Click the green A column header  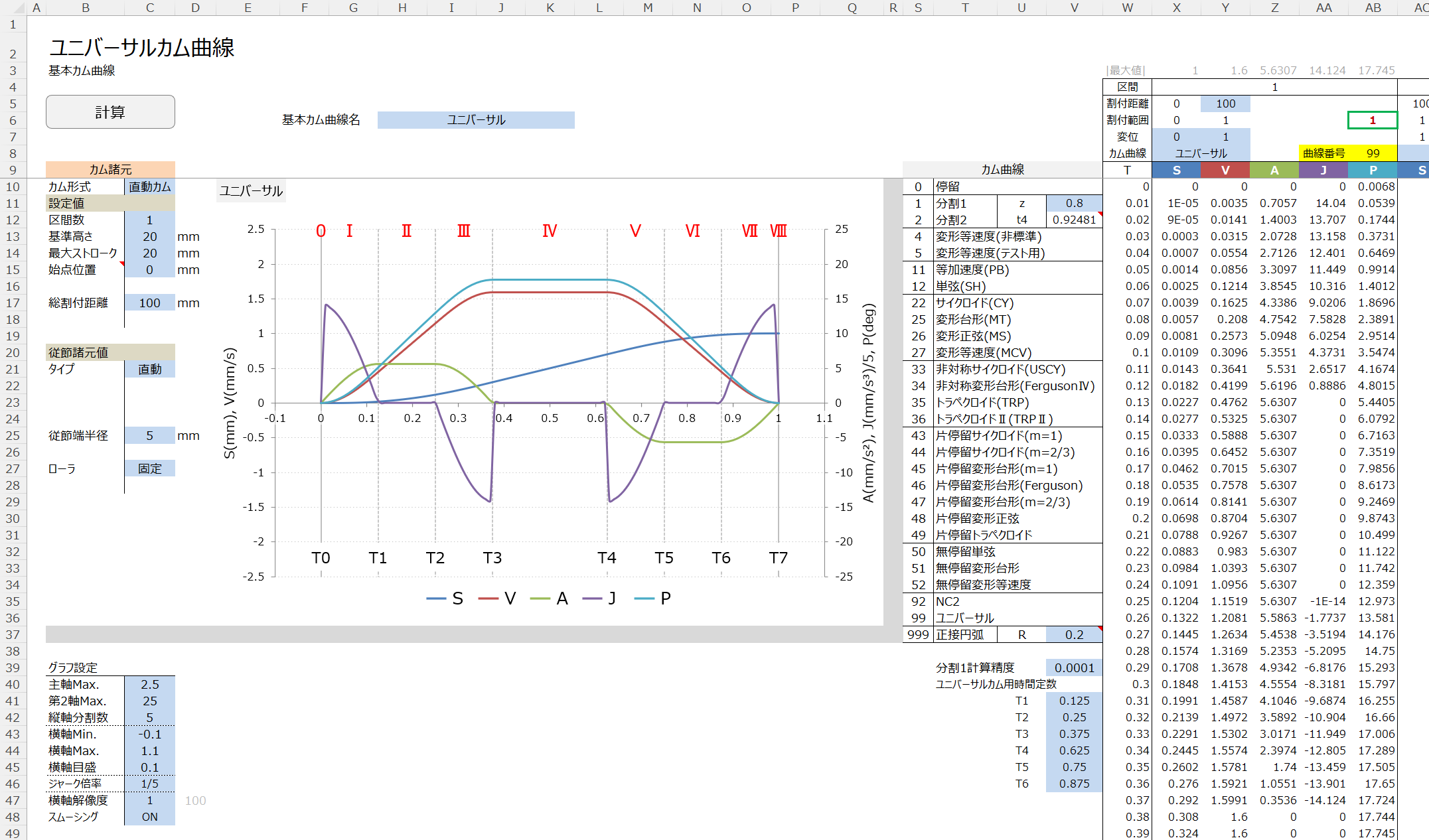(1274, 171)
